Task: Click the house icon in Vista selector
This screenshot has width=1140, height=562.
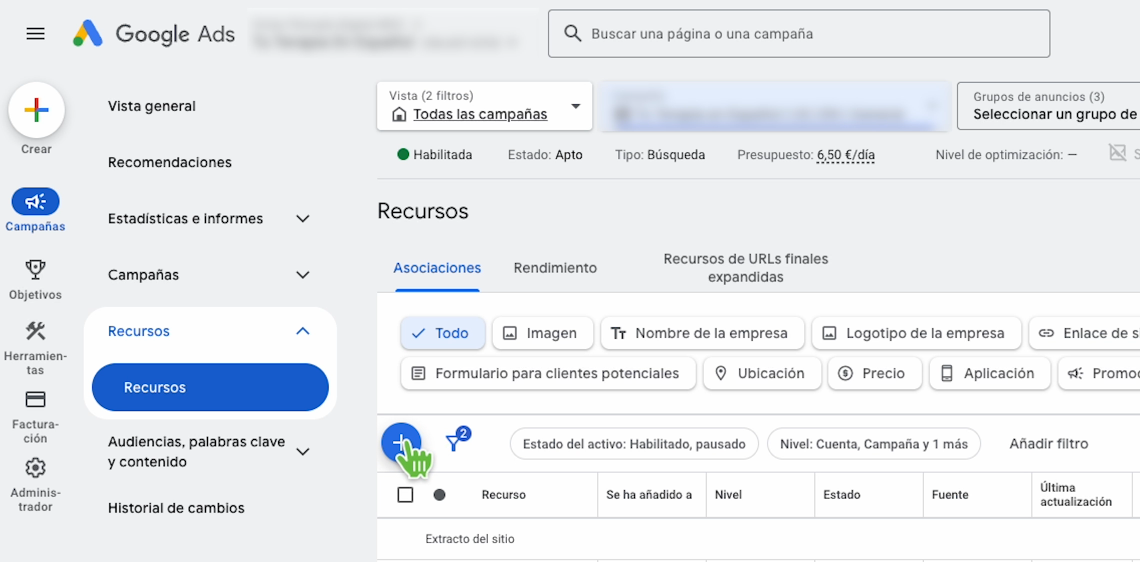Action: [399, 115]
